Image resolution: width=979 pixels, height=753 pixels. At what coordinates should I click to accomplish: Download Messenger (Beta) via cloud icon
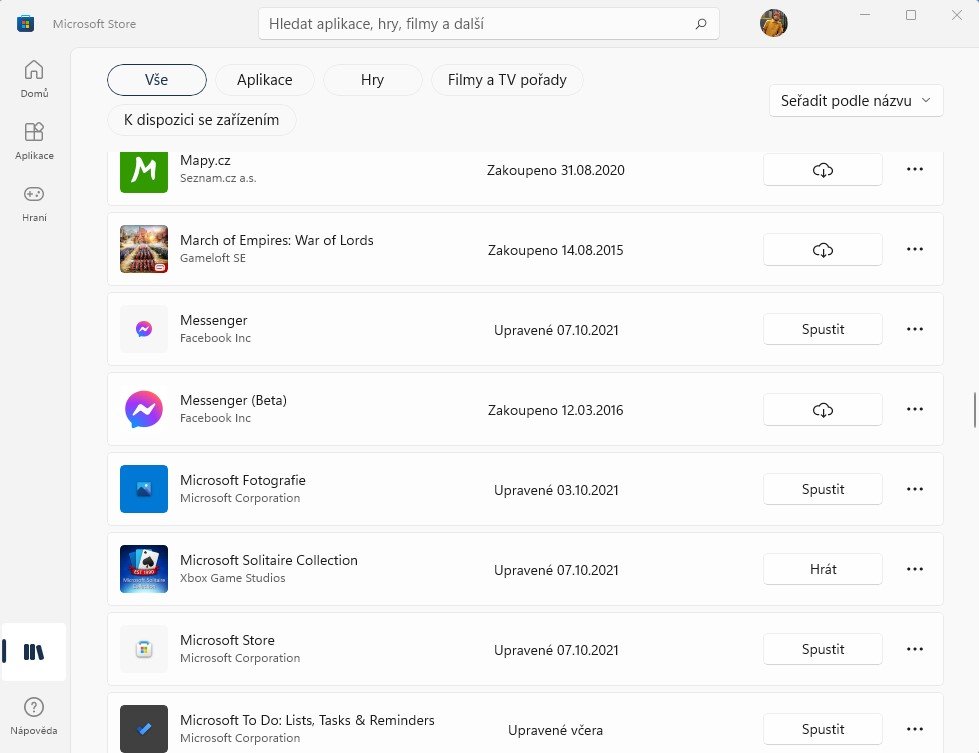[x=823, y=410]
